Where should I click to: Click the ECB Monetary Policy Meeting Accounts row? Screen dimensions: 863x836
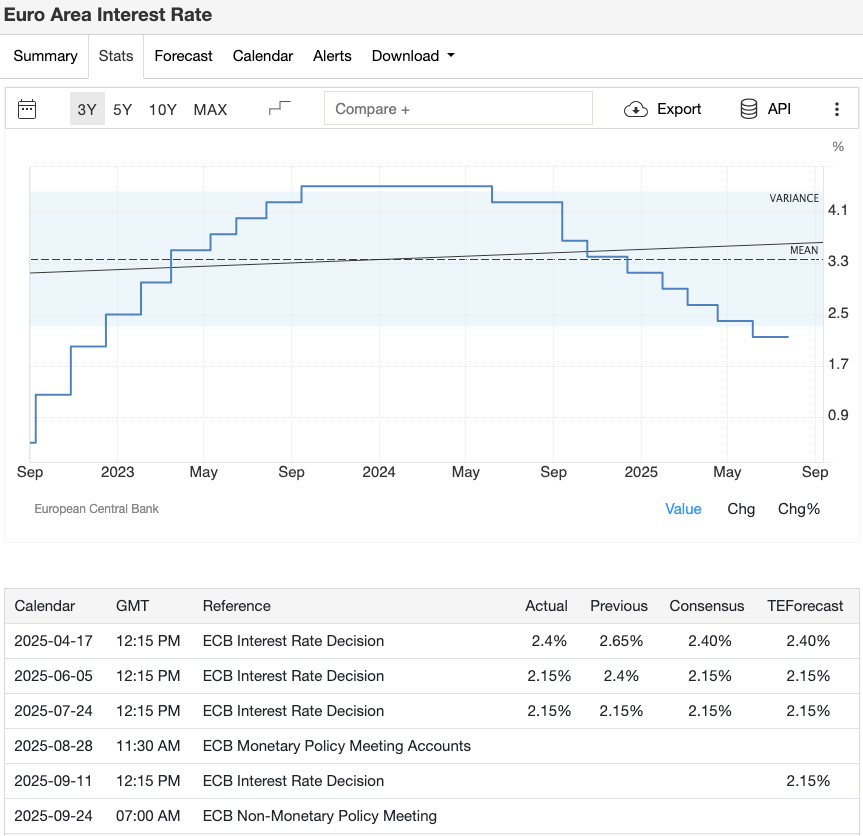coord(430,746)
